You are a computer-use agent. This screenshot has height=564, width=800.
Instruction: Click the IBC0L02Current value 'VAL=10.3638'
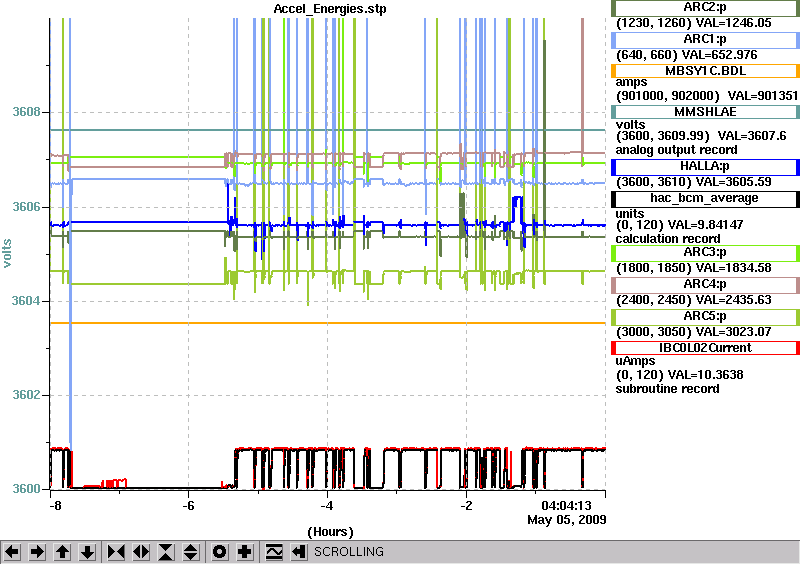pos(706,375)
